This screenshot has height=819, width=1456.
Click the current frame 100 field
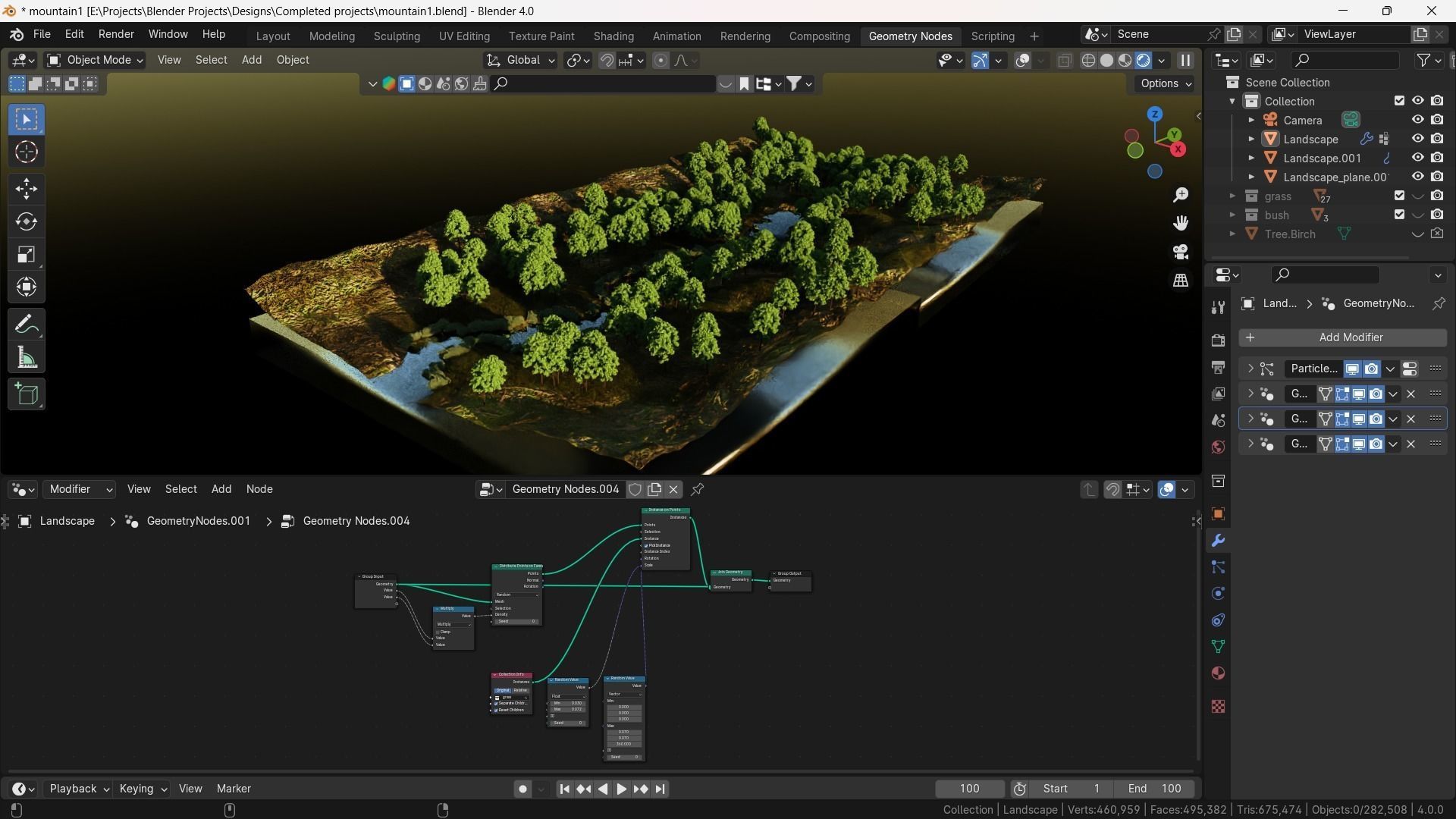(x=969, y=789)
